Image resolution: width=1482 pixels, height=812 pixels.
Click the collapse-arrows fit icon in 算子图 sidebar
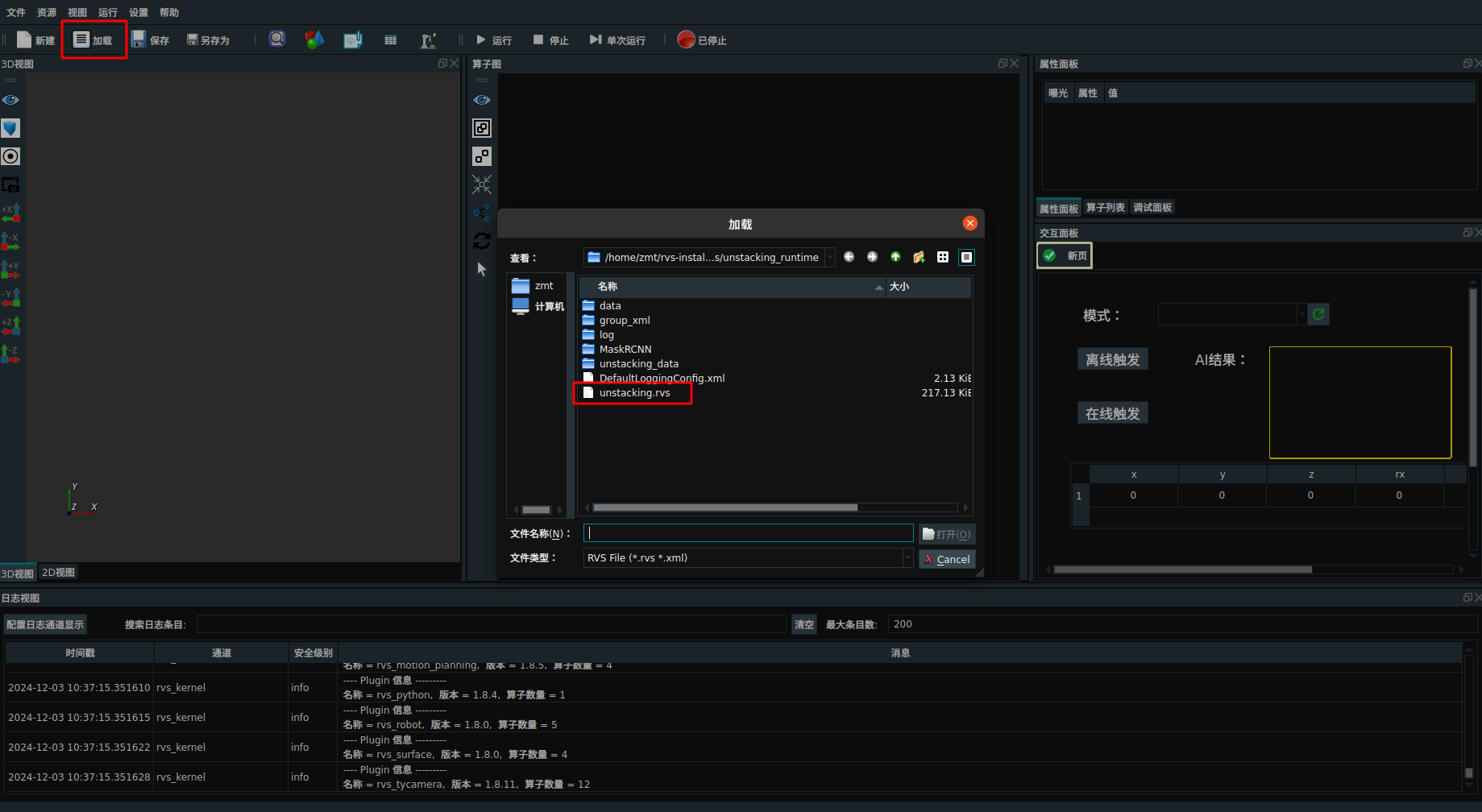click(482, 184)
